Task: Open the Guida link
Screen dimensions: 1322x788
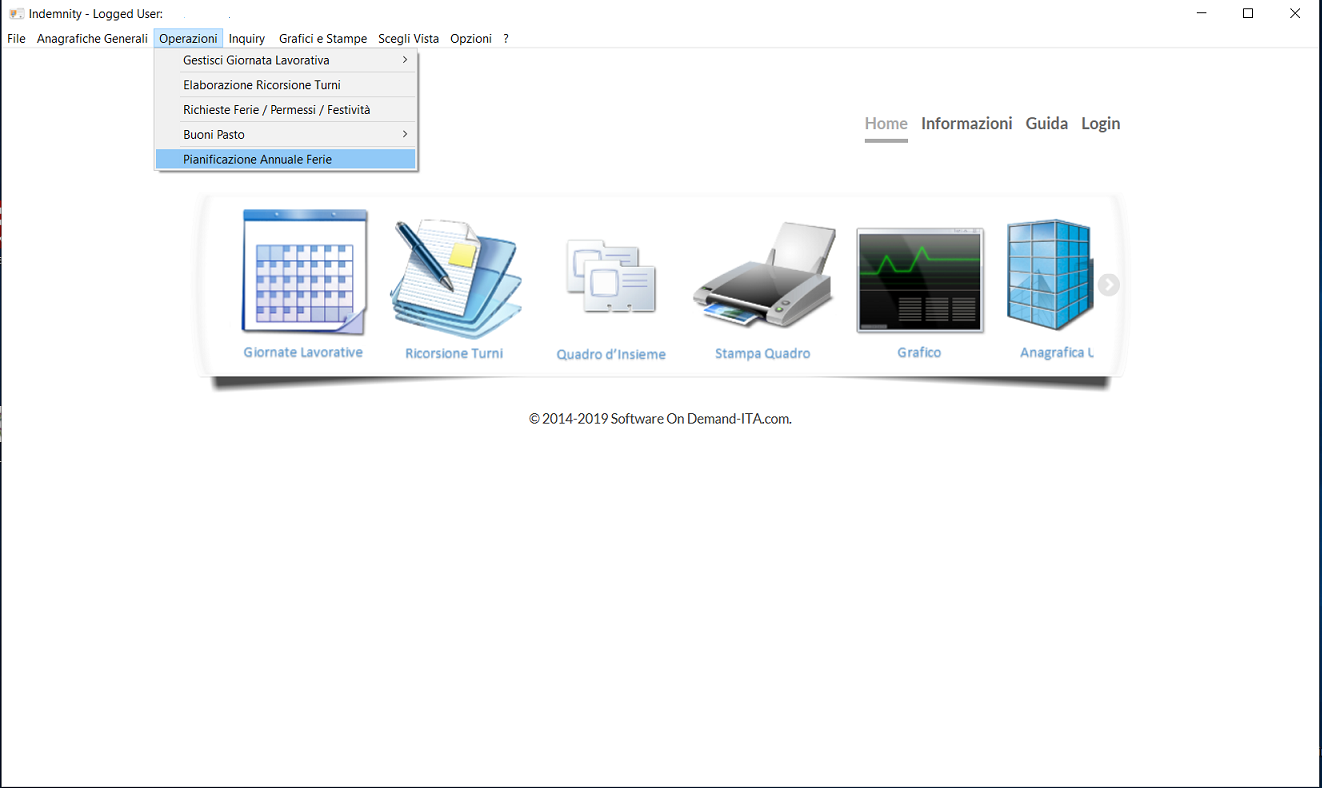Action: 1047,124
